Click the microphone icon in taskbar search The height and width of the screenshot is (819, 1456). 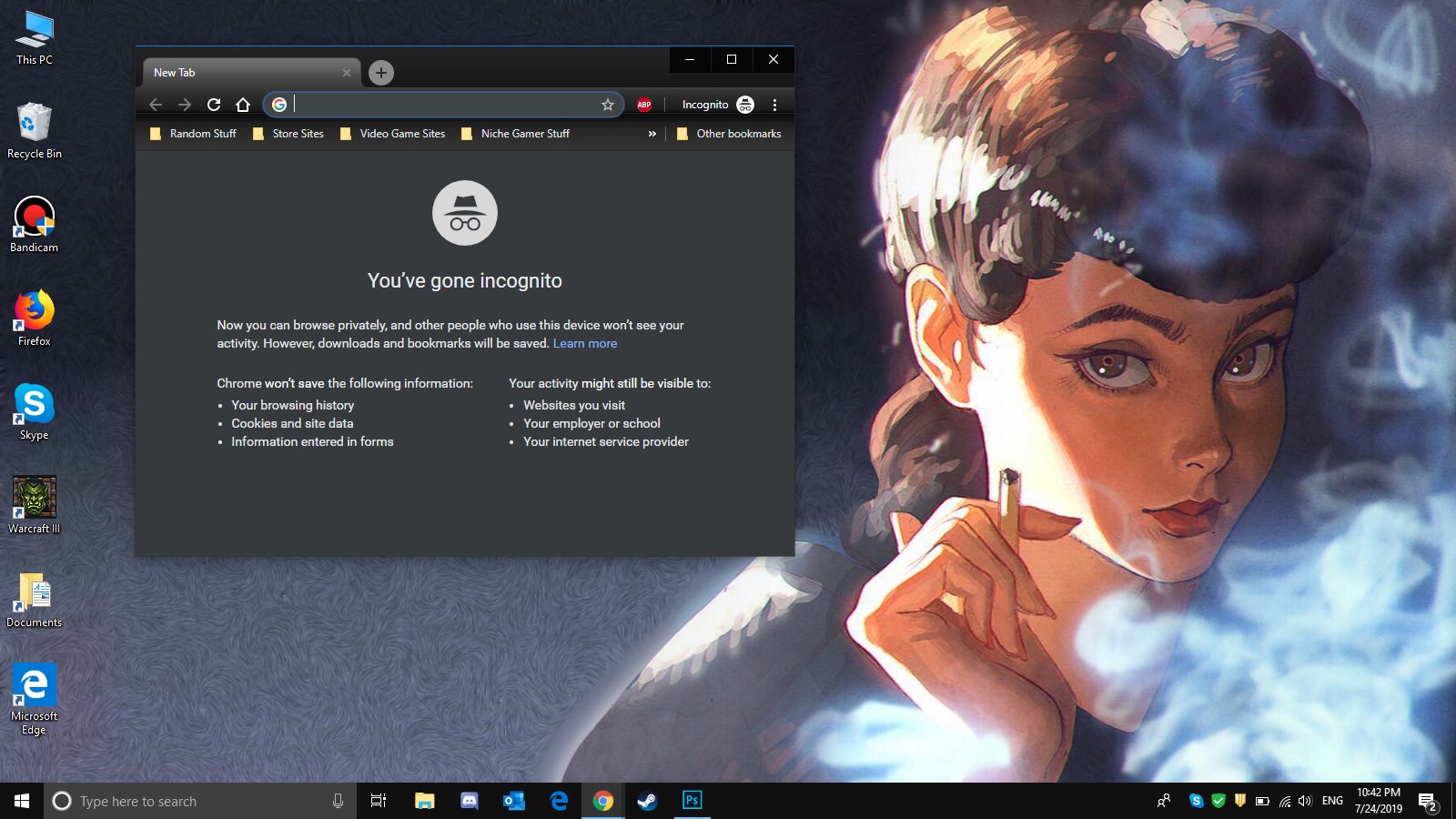click(x=338, y=801)
